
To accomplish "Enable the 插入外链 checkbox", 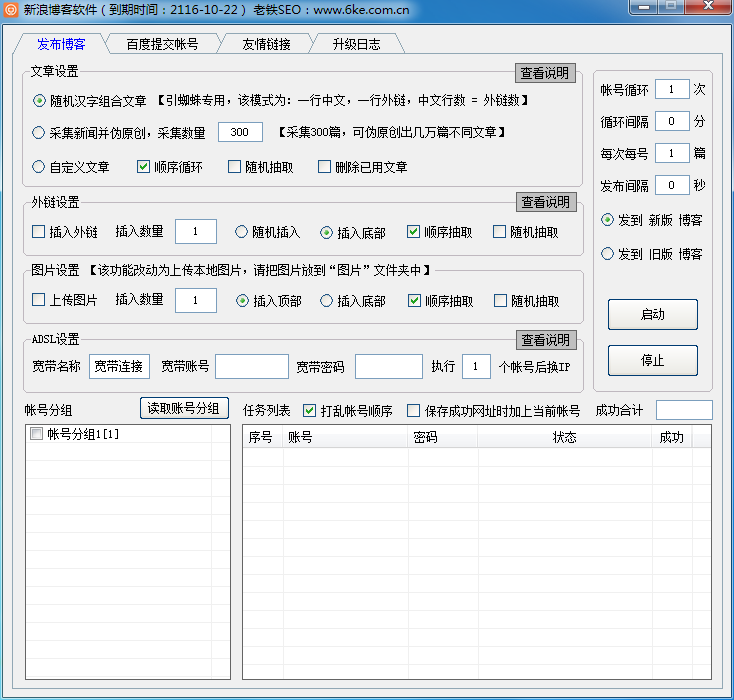I will click(39, 232).
